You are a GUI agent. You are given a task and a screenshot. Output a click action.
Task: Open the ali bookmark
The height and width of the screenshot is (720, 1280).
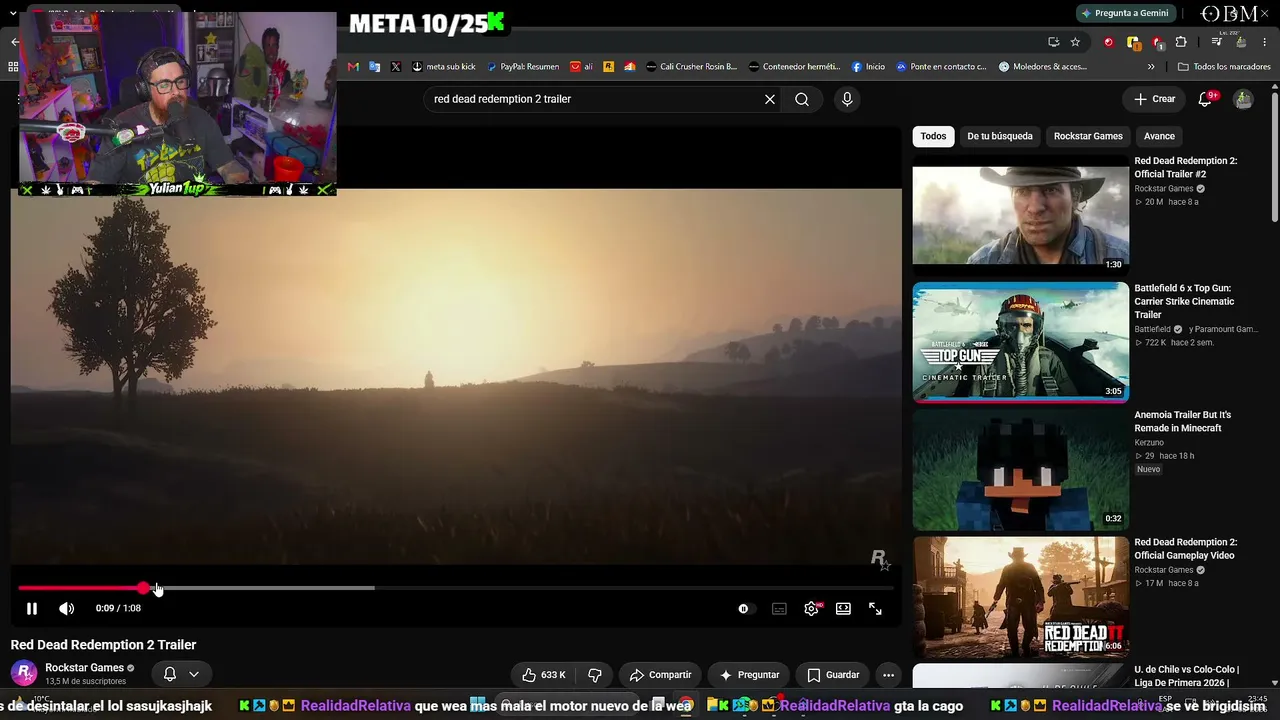point(581,67)
